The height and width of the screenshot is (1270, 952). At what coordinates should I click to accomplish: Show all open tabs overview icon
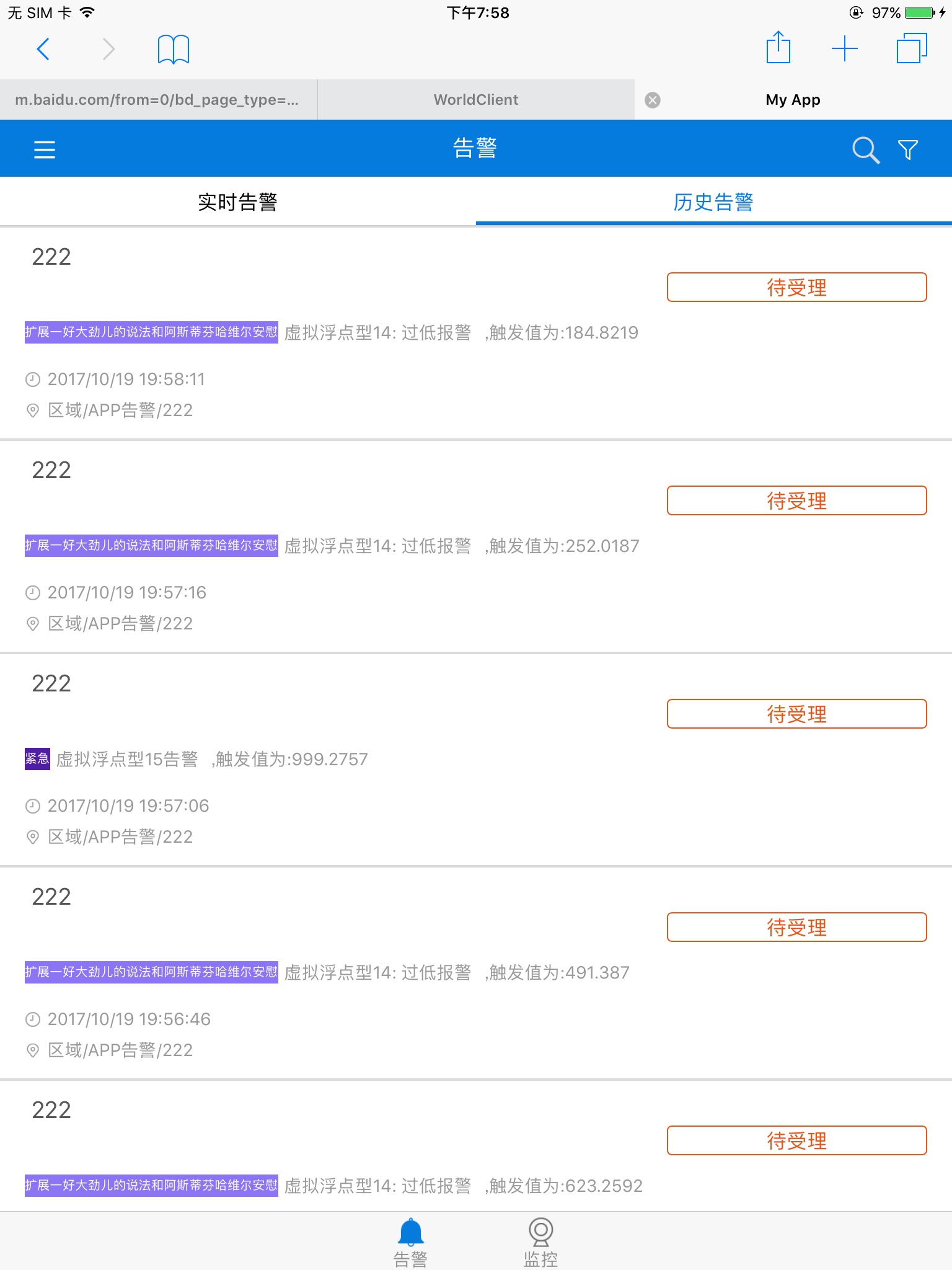tap(912, 48)
